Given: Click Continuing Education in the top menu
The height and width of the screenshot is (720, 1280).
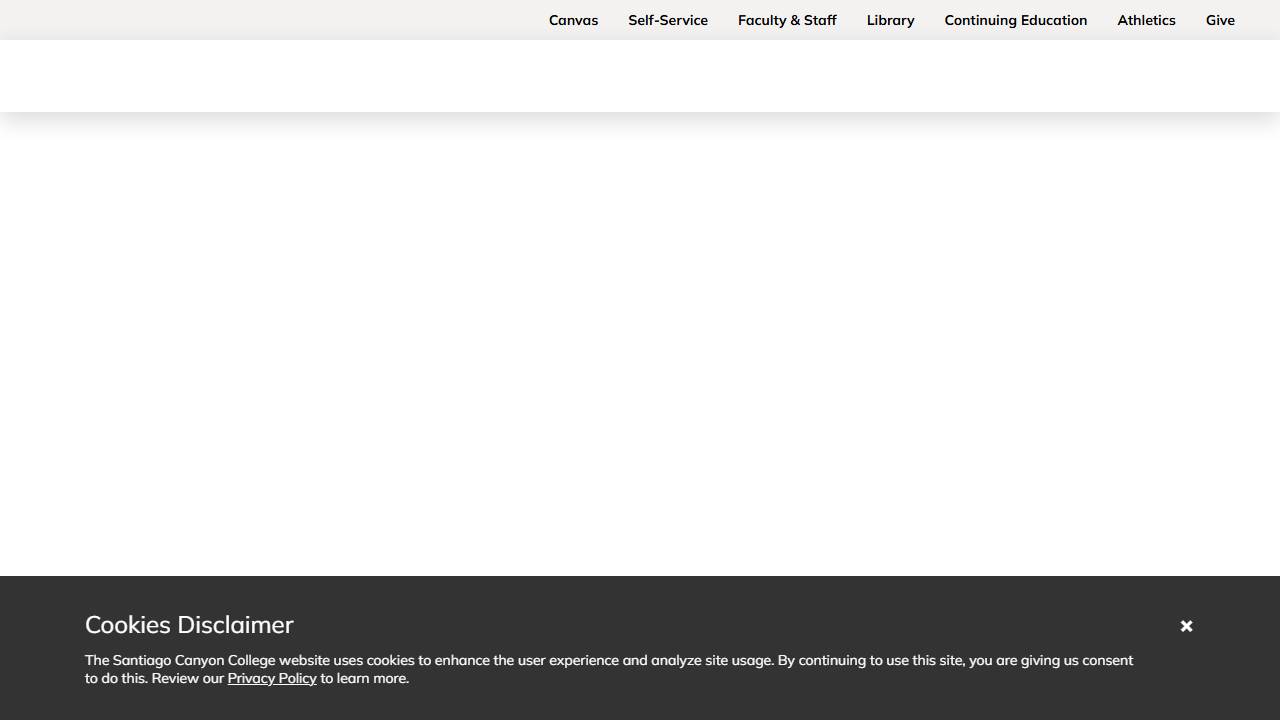Looking at the screenshot, I should tap(1015, 20).
